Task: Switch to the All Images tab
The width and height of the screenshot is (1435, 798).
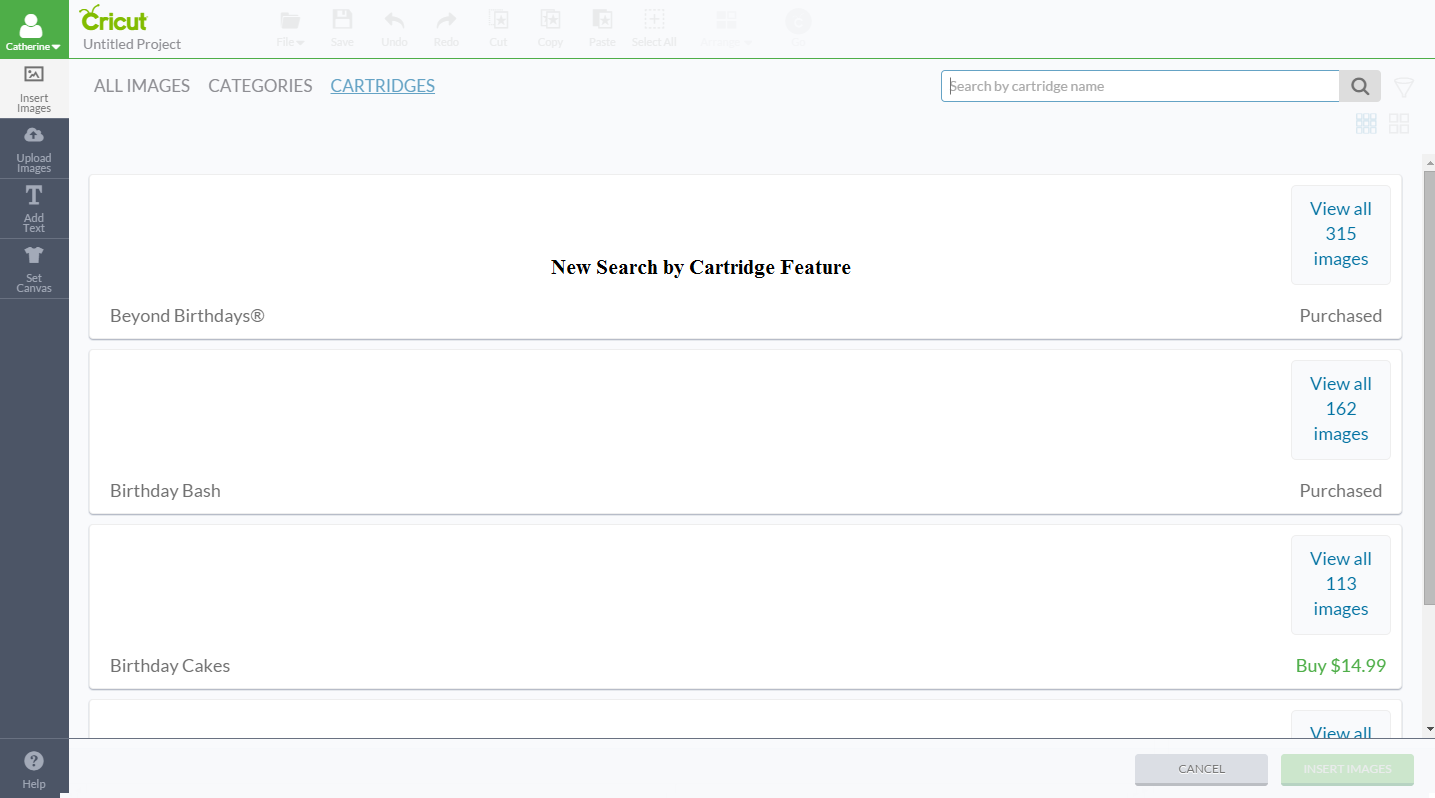Action: click(x=142, y=86)
